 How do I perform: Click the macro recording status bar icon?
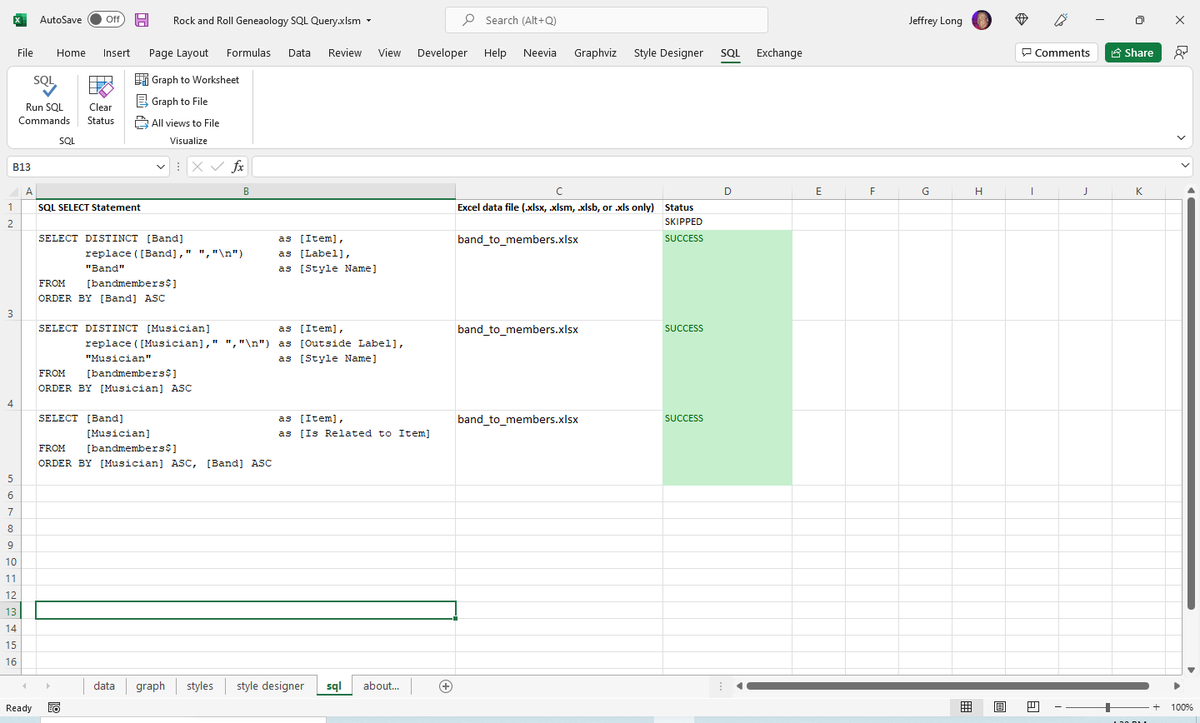click(x=54, y=708)
